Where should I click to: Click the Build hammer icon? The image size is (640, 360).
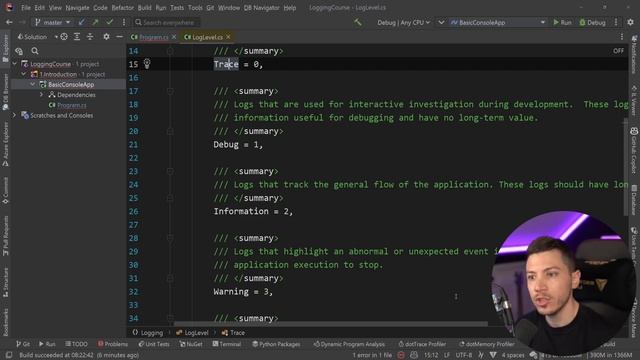358,22
